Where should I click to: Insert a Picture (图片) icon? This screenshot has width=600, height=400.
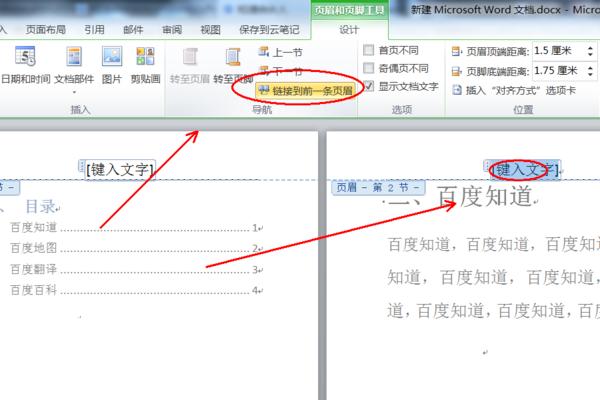112,57
